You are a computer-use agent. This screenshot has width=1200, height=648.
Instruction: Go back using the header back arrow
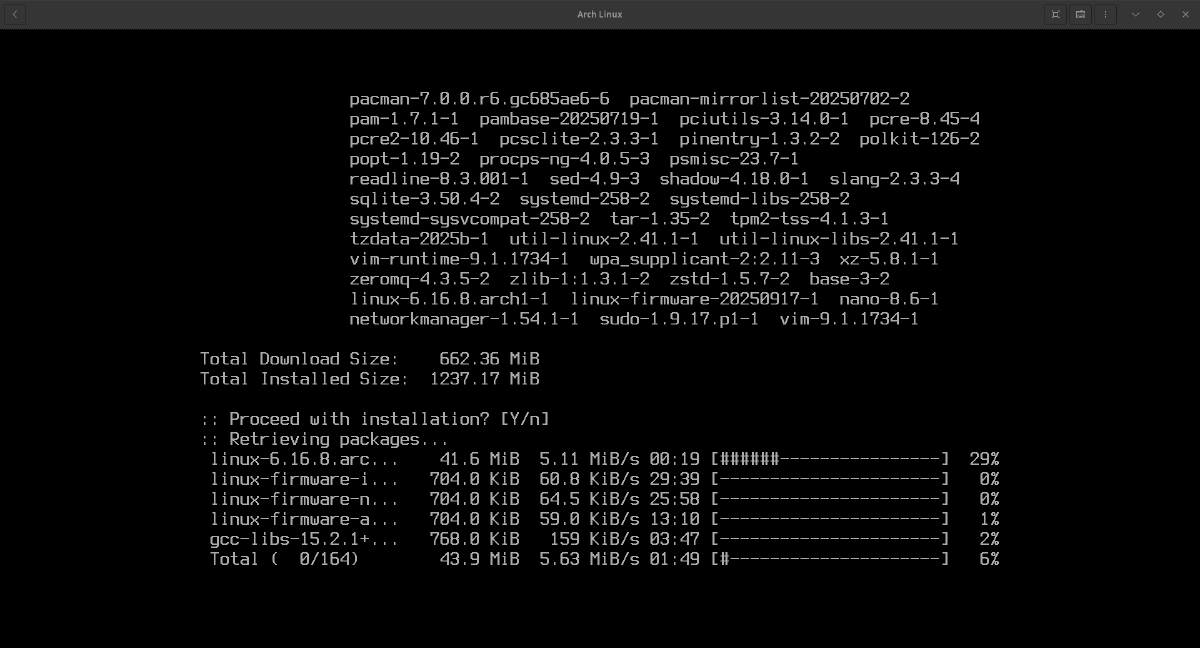click(x=15, y=14)
